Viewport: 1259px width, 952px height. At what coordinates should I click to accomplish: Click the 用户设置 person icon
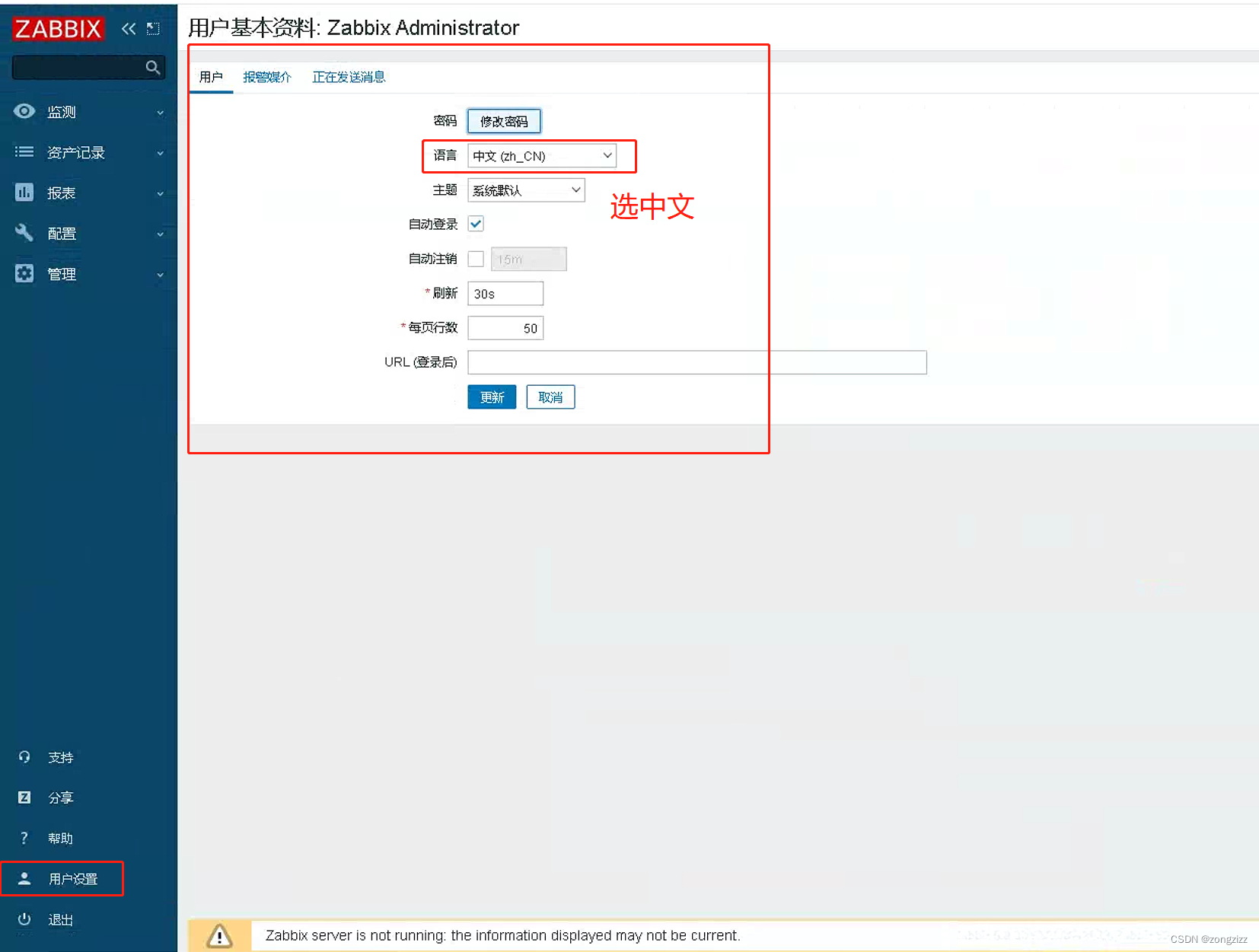pos(24,878)
